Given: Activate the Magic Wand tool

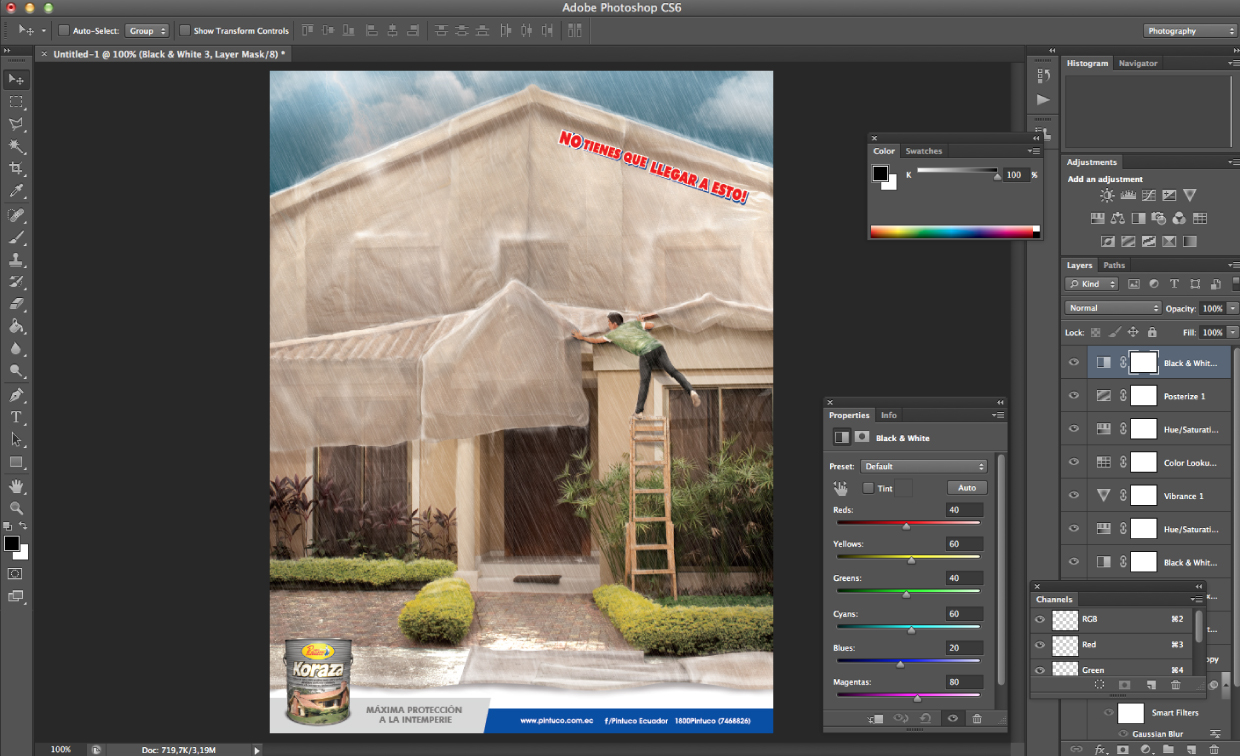Looking at the screenshot, I should [x=16, y=146].
